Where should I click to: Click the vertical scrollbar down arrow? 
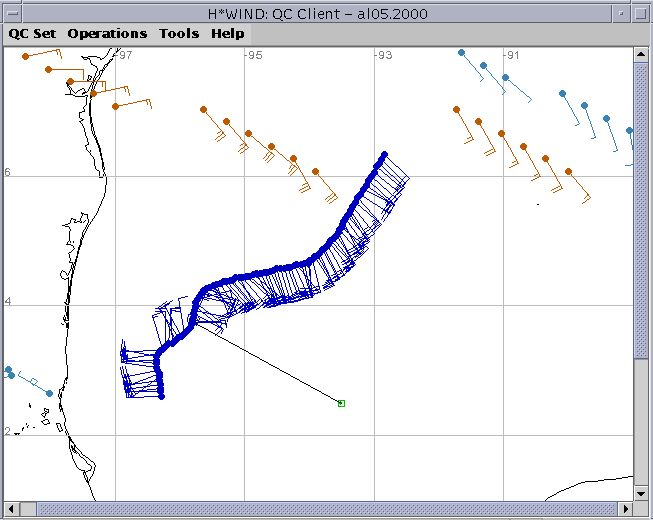pos(643,493)
